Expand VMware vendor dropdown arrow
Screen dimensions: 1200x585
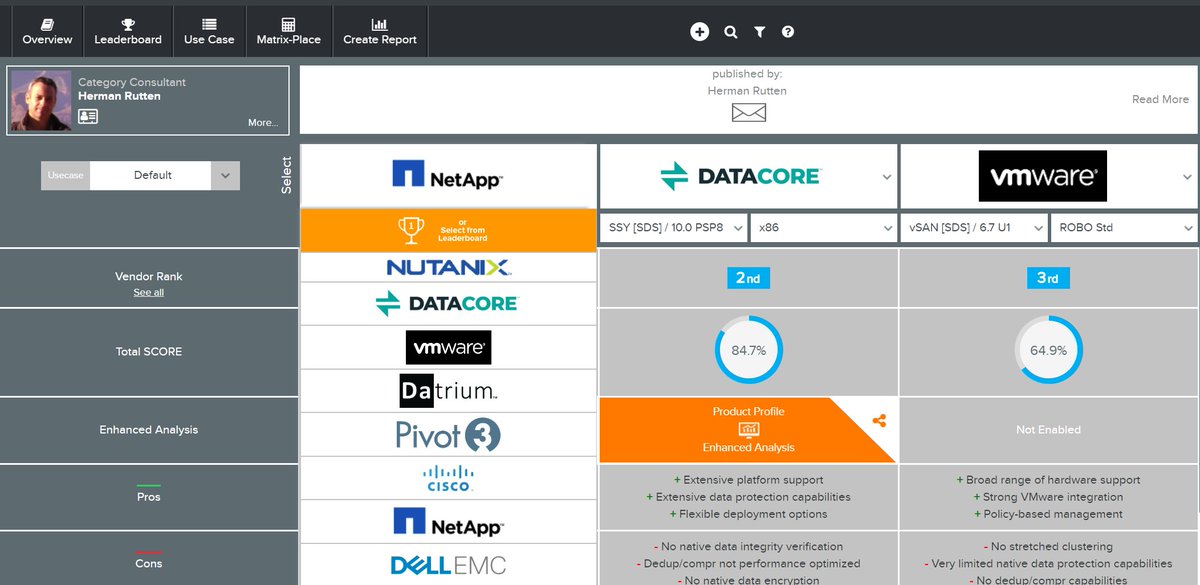tap(1188, 177)
